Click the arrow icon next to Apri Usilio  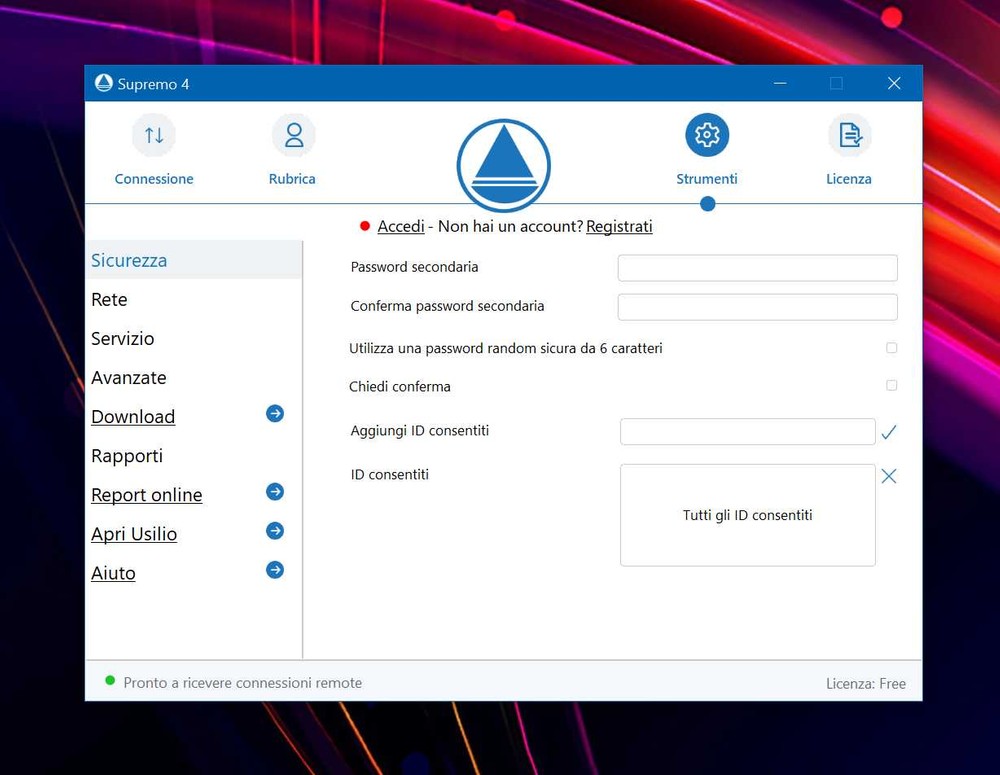pyautogui.click(x=275, y=531)
